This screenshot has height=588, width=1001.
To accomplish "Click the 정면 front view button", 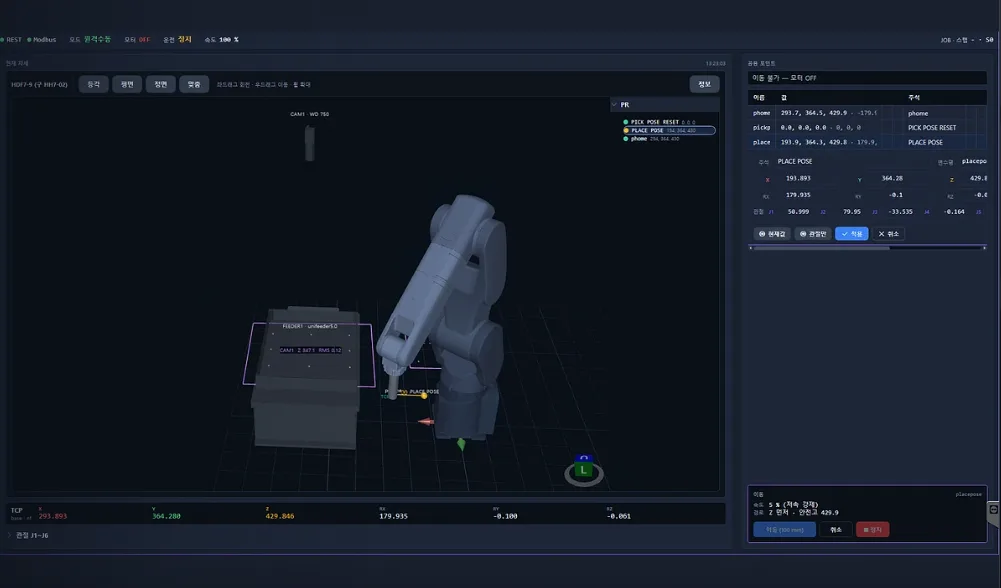I will click(x=160, y=84).
